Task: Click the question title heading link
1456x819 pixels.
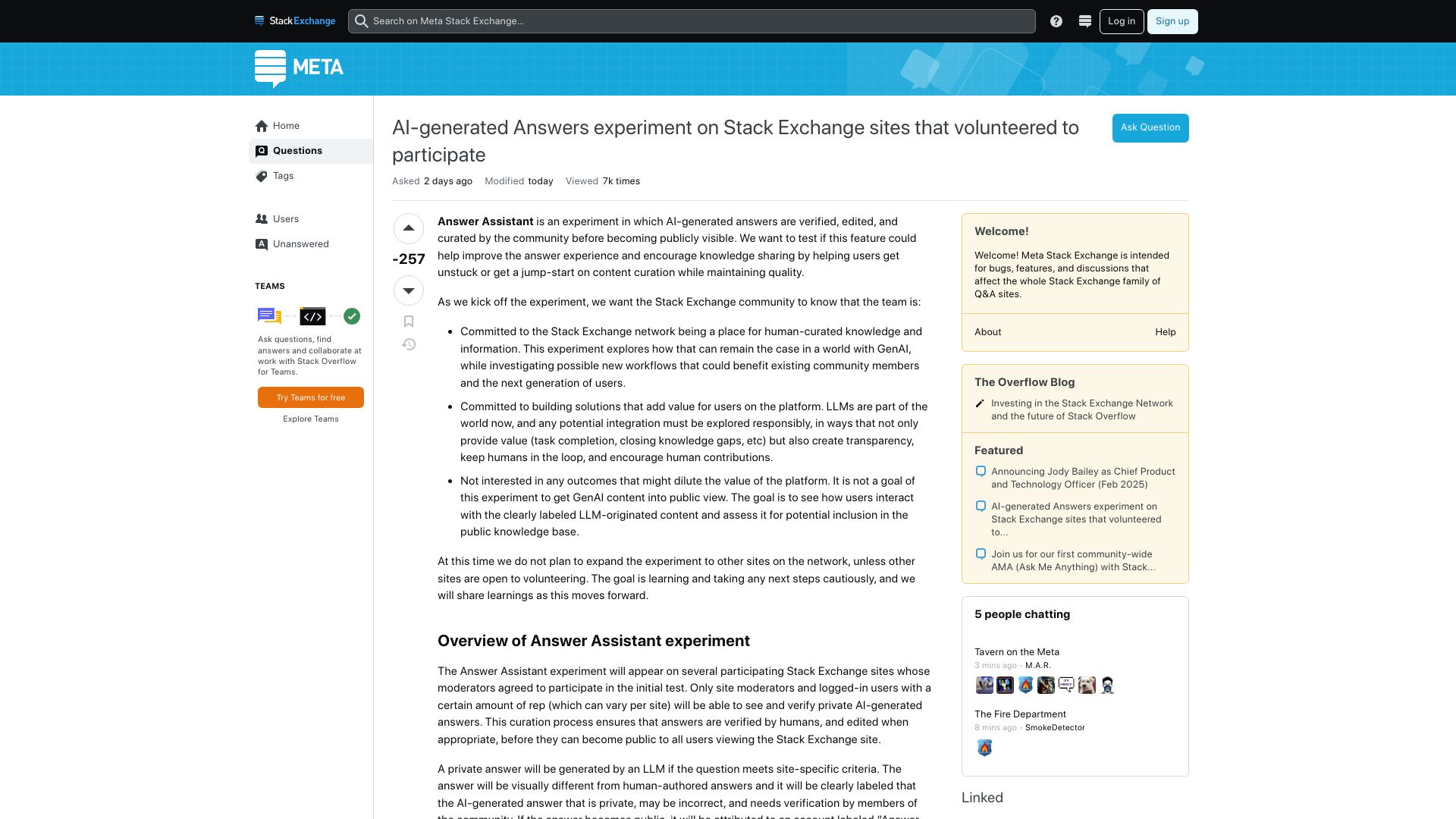Action: point(736,141)
